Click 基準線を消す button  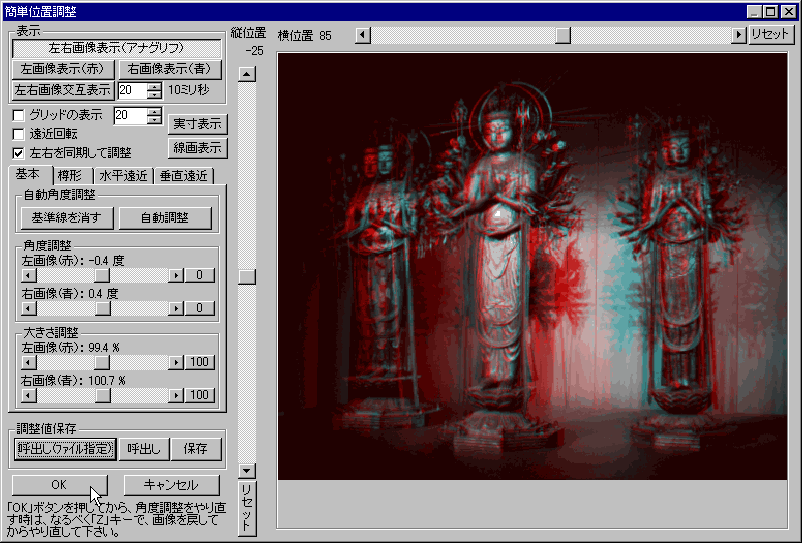67,218
